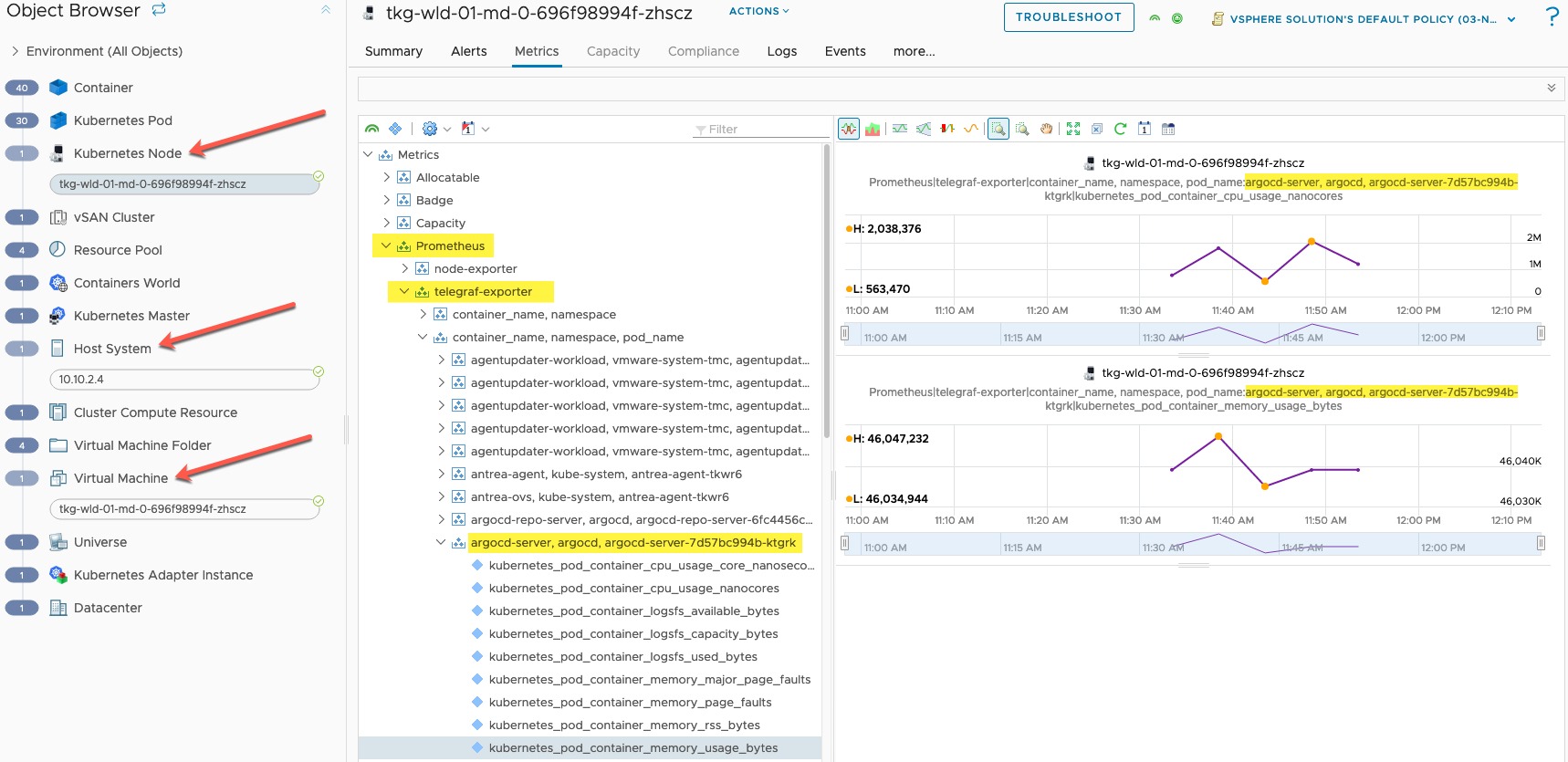Click the zoom to fit green arrows icon

[x=1073, y=129]
